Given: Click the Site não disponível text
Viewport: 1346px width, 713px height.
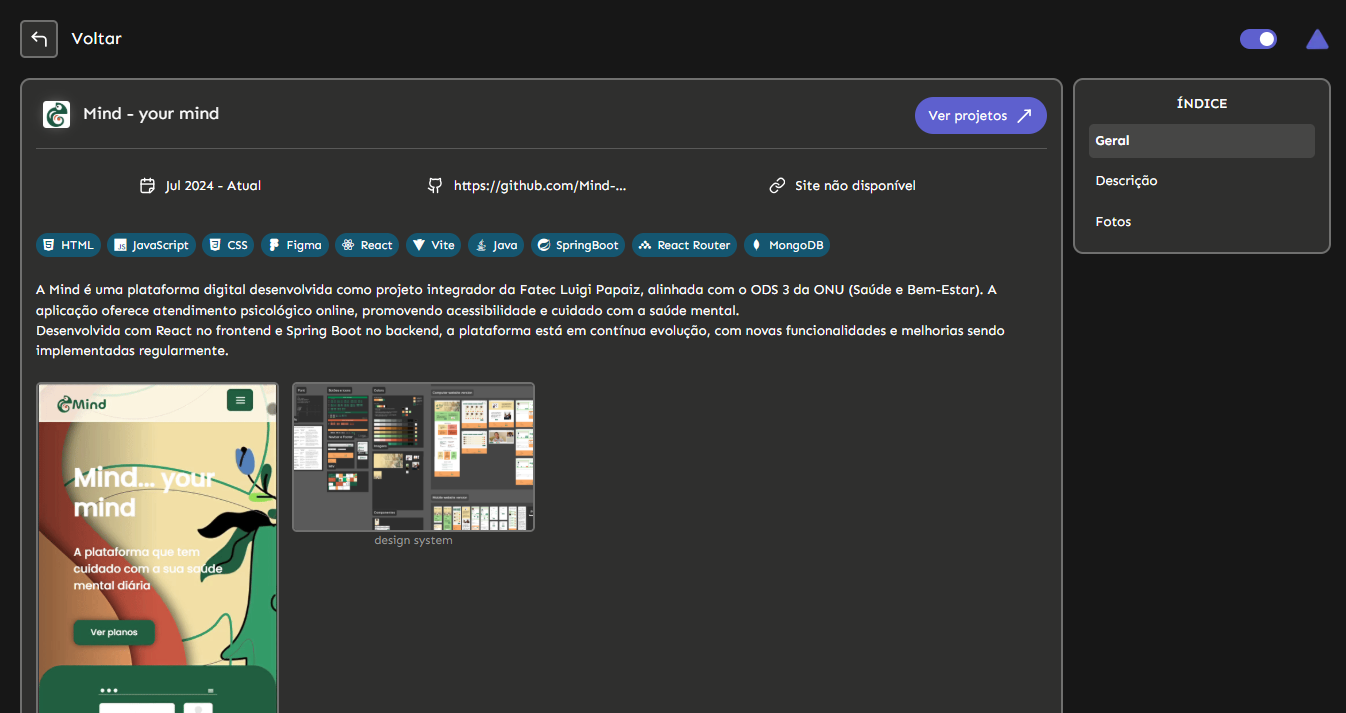Looking at the screenshot, I should pyautogui.click(x=855, y=185).
